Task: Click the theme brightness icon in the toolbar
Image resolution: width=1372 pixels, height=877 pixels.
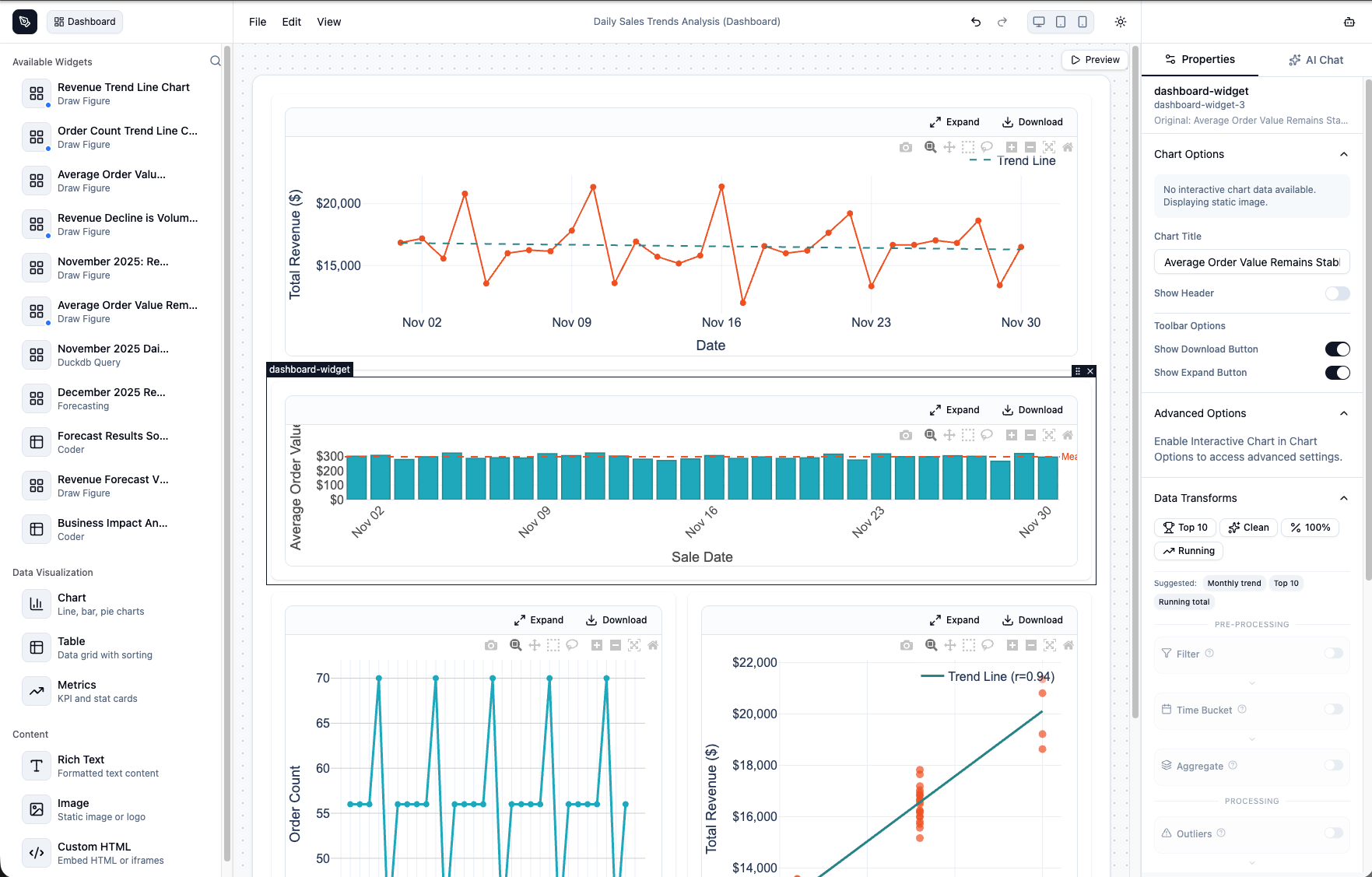Action: [1121, 22]
